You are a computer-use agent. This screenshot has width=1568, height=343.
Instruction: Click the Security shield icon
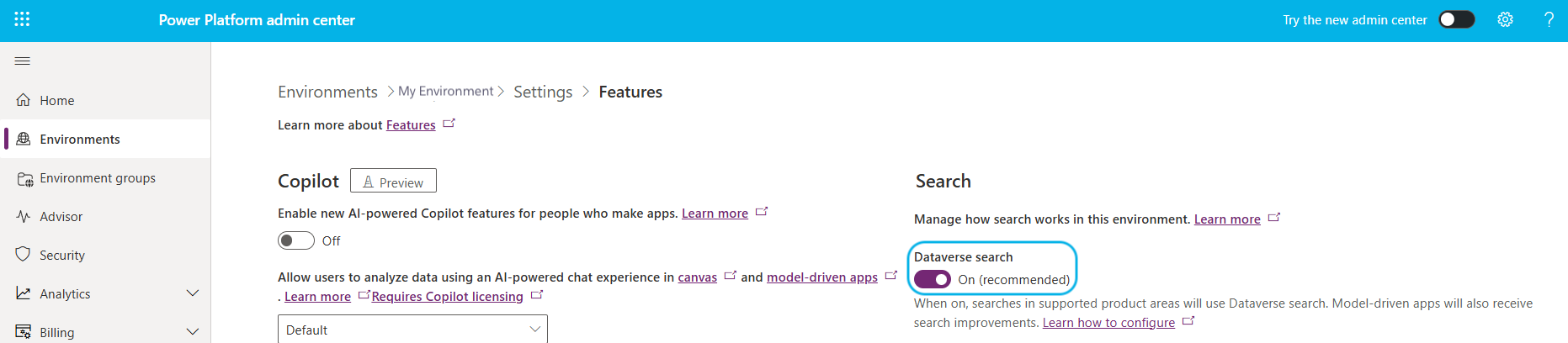click(x=24, y=255)
